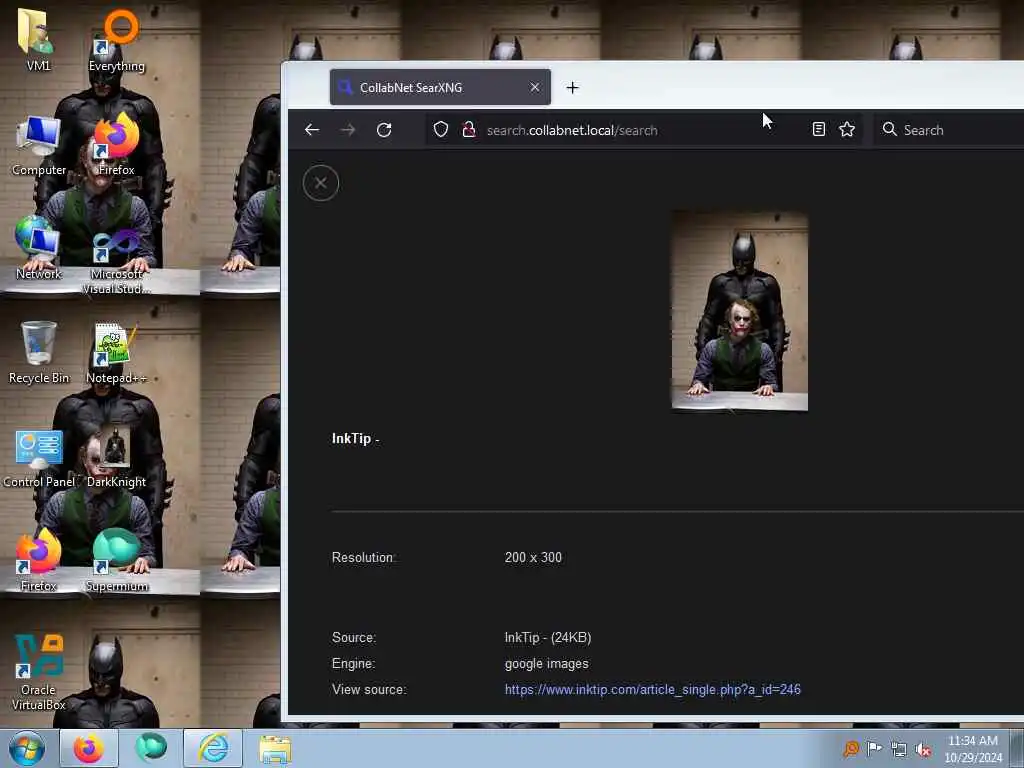The height and width of the screenshot is (768, 1024).
Task: Open Internet Explorer from the taskbar
Action: click(x=213, y=748)
